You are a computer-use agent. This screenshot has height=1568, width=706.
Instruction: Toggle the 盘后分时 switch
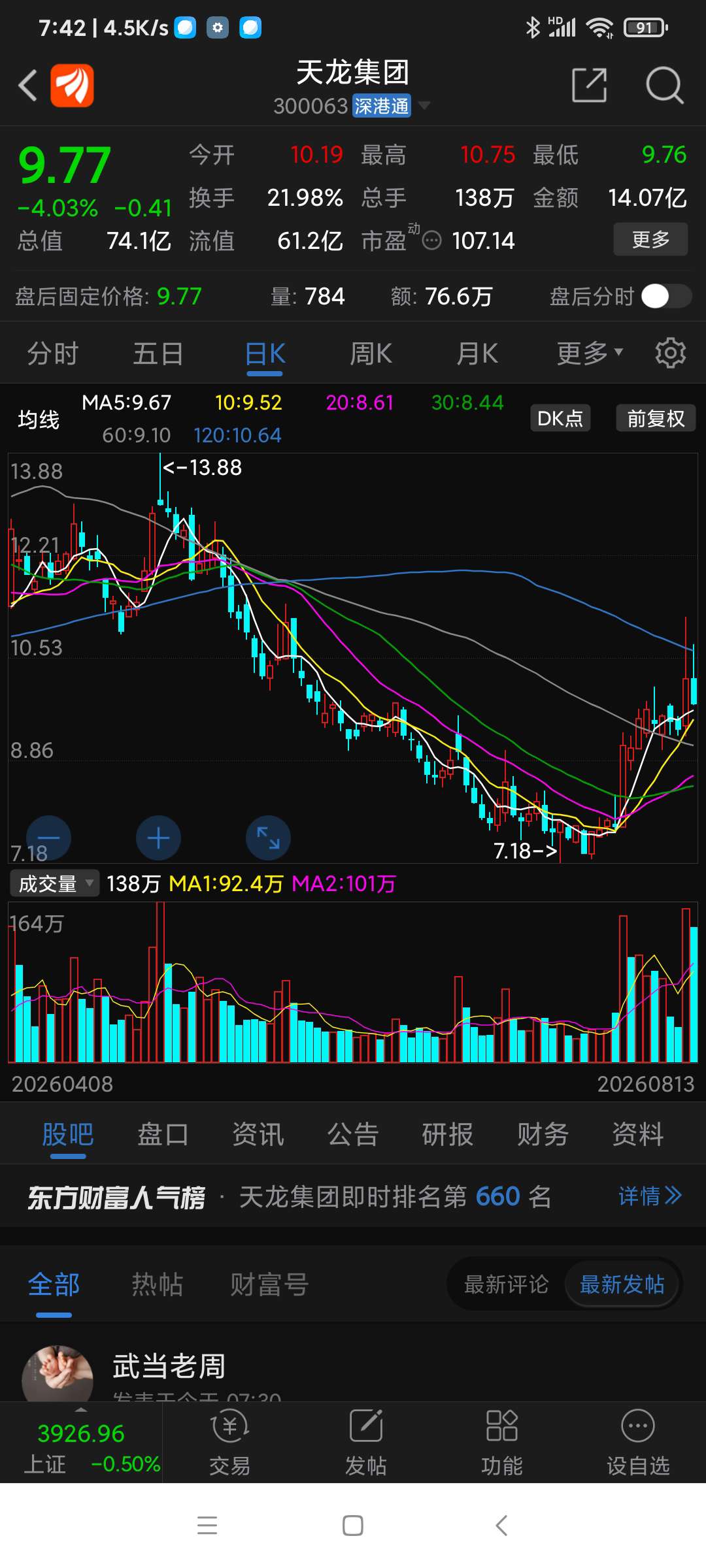click(x=666, y=296)
